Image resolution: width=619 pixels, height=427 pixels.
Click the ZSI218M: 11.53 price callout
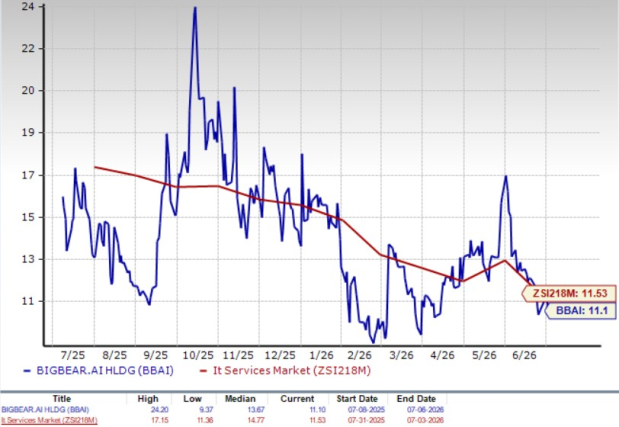[x=569, y=293]
